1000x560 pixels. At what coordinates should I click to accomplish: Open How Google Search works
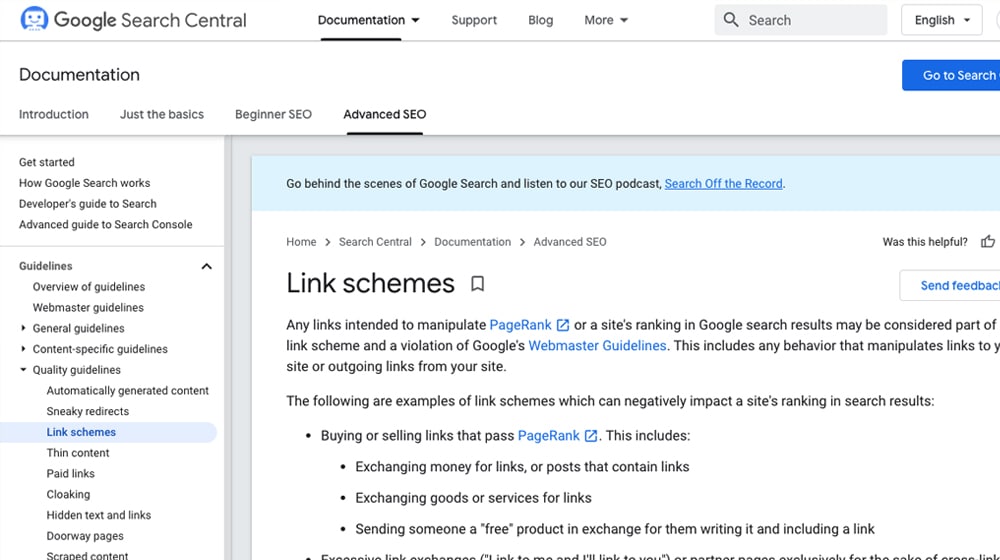[x=84, y=183]
